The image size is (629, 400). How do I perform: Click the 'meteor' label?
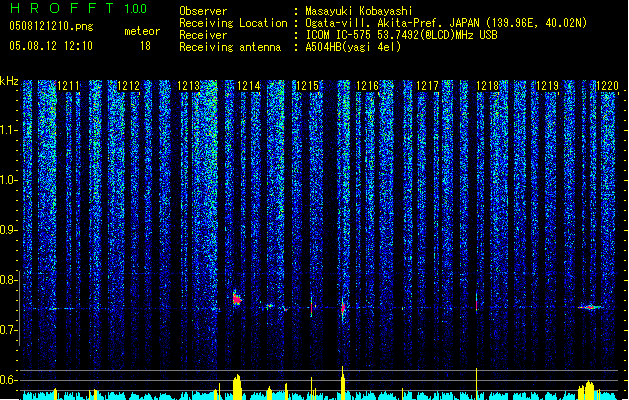(142, 31)
